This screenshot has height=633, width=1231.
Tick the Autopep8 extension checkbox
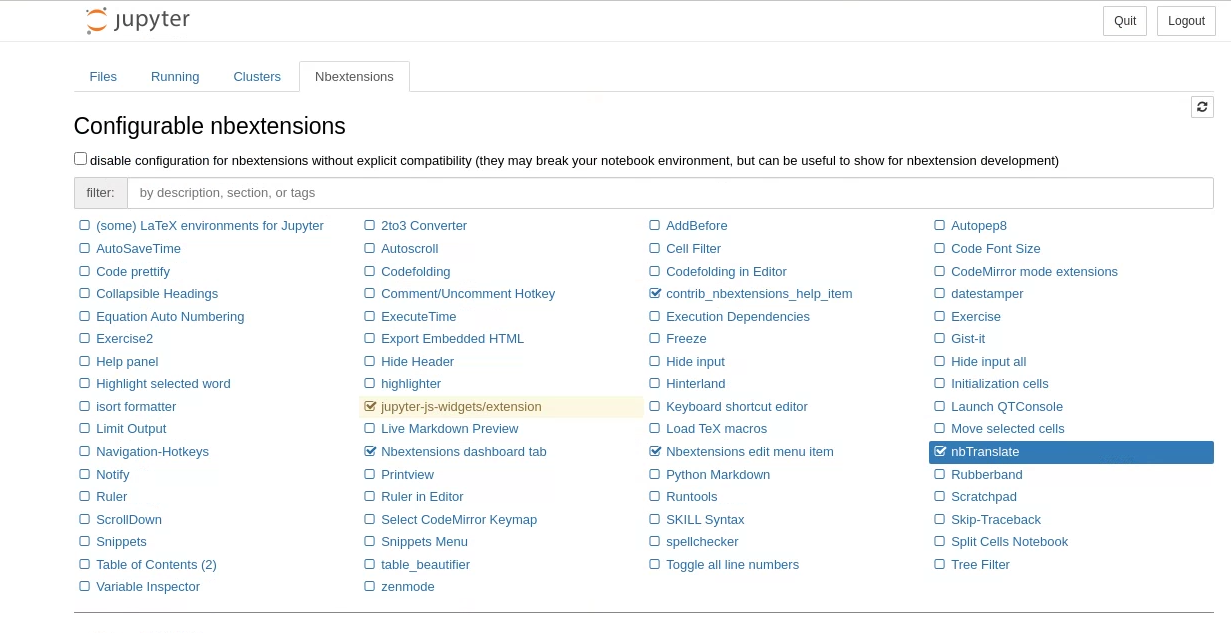point(940,226)
